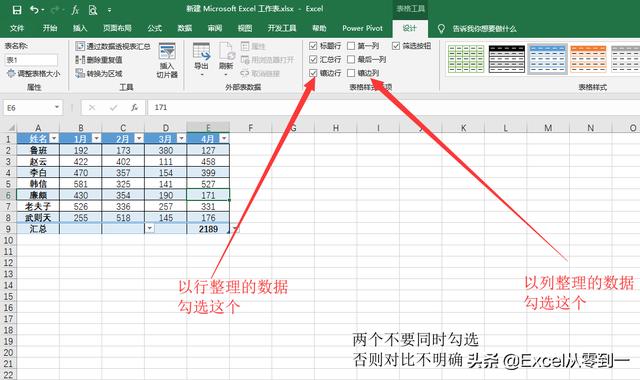Click the Refresh table icon

(226, 51)
